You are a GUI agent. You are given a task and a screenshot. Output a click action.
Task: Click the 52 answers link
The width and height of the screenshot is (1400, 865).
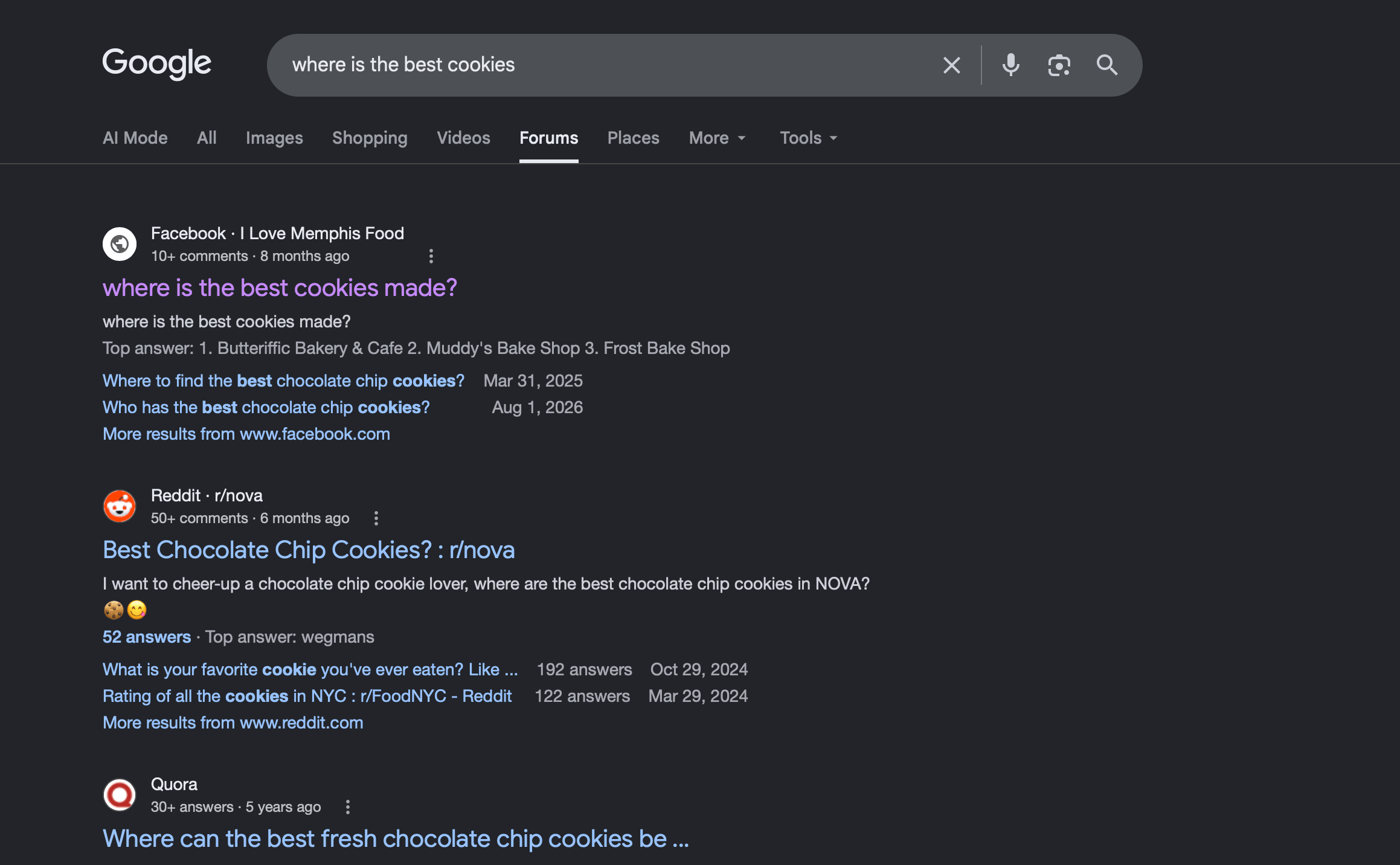pos(147,637)
